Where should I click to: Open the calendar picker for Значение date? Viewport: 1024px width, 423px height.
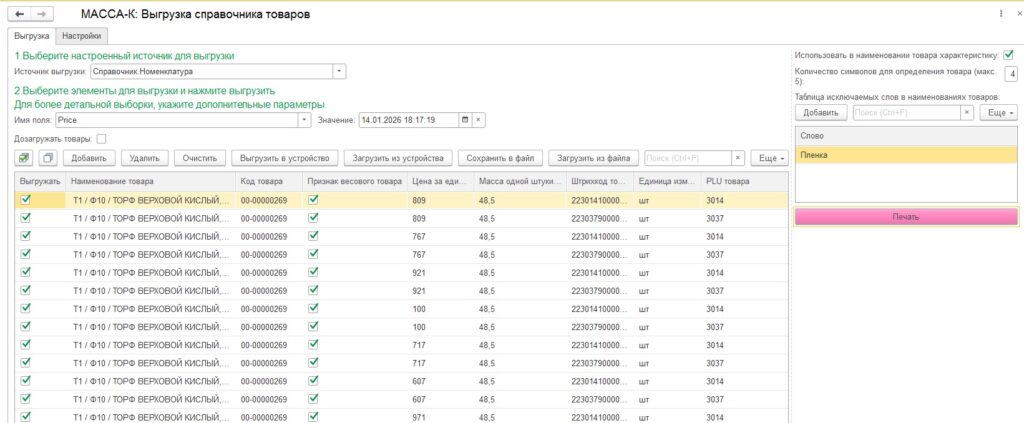point(464,120)
